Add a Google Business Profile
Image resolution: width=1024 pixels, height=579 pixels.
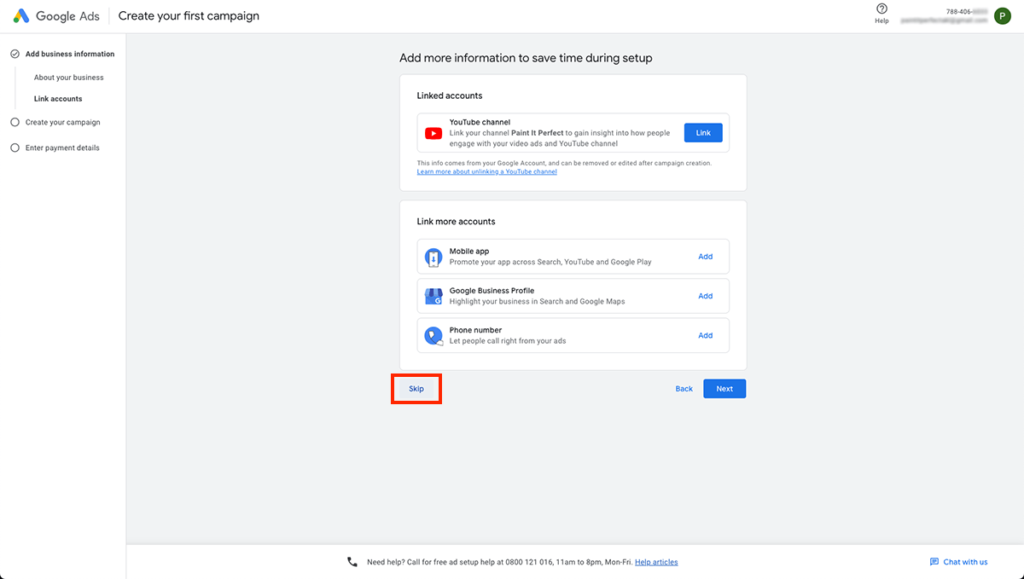(705, 296)
